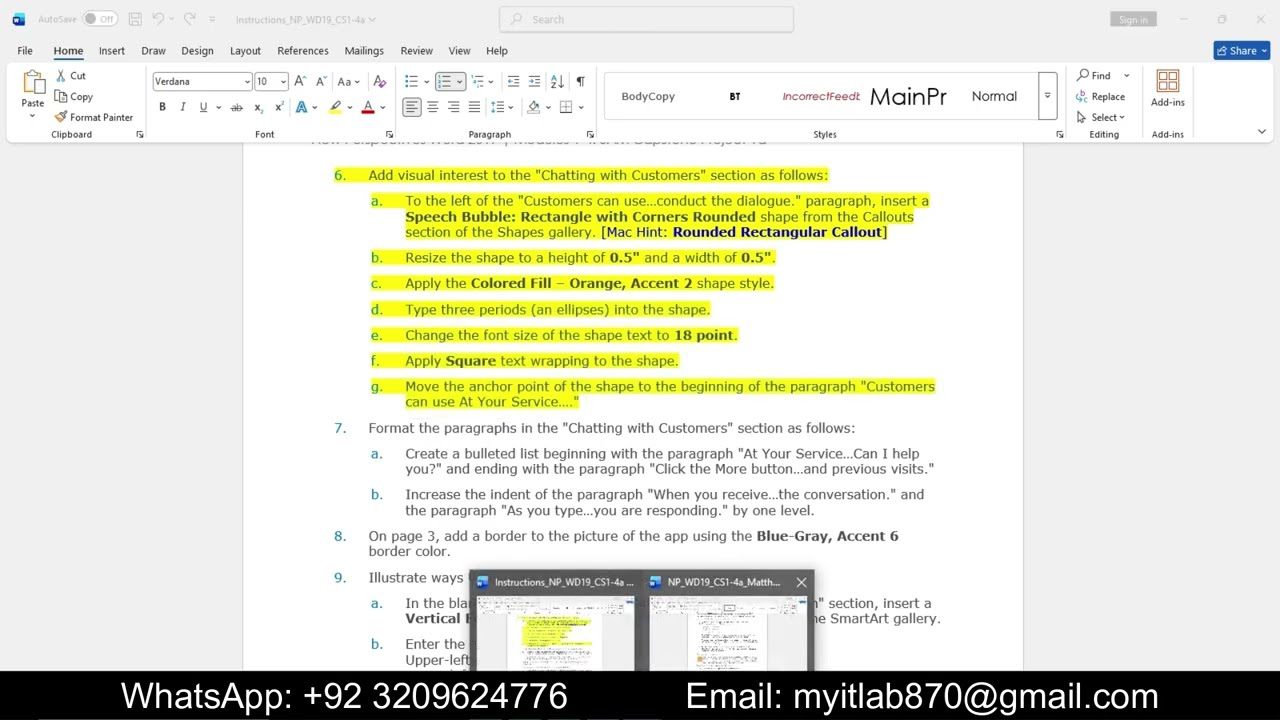1280x720 pixels.
Task: Switch to the Draw tab
Action: point(153,50)
